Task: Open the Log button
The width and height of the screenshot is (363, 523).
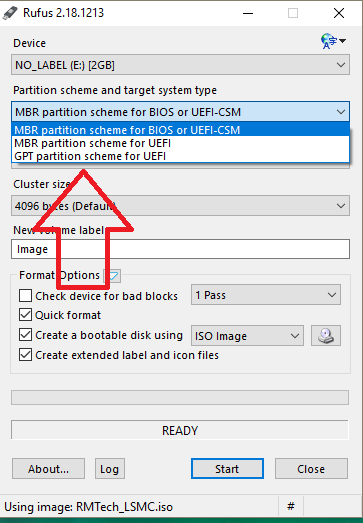Action: coord(110,469)
